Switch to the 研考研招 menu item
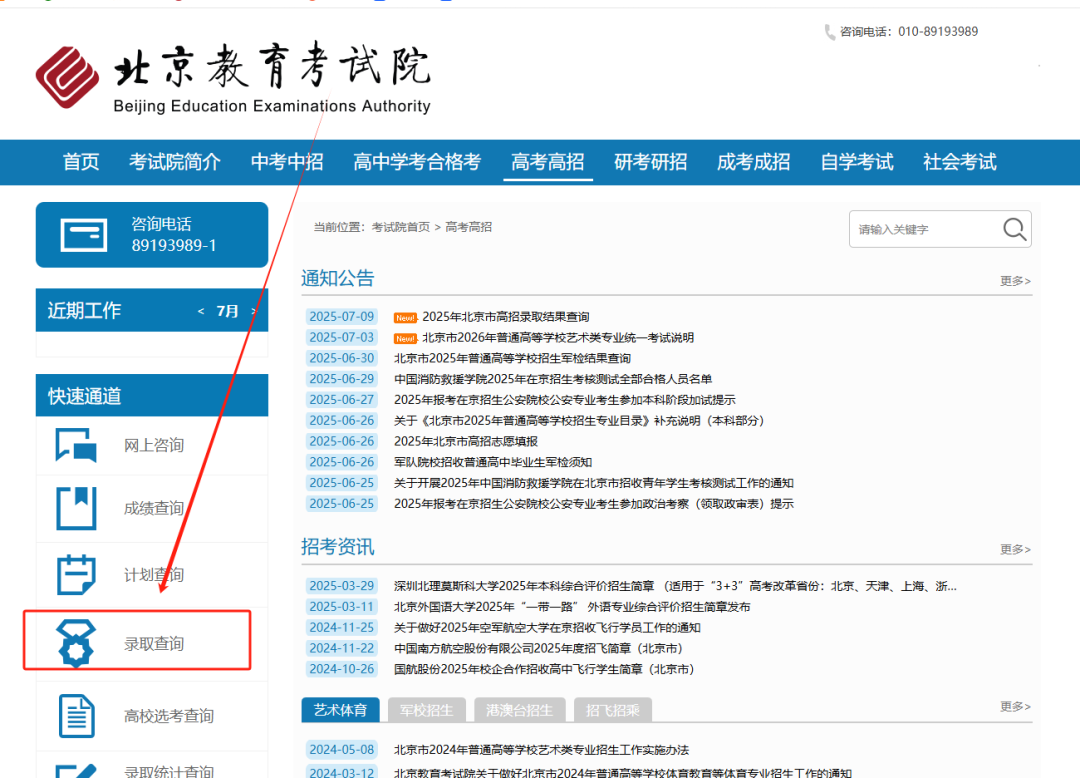The height and width of the screenshot is (778, 1080). tap(651, 161)
